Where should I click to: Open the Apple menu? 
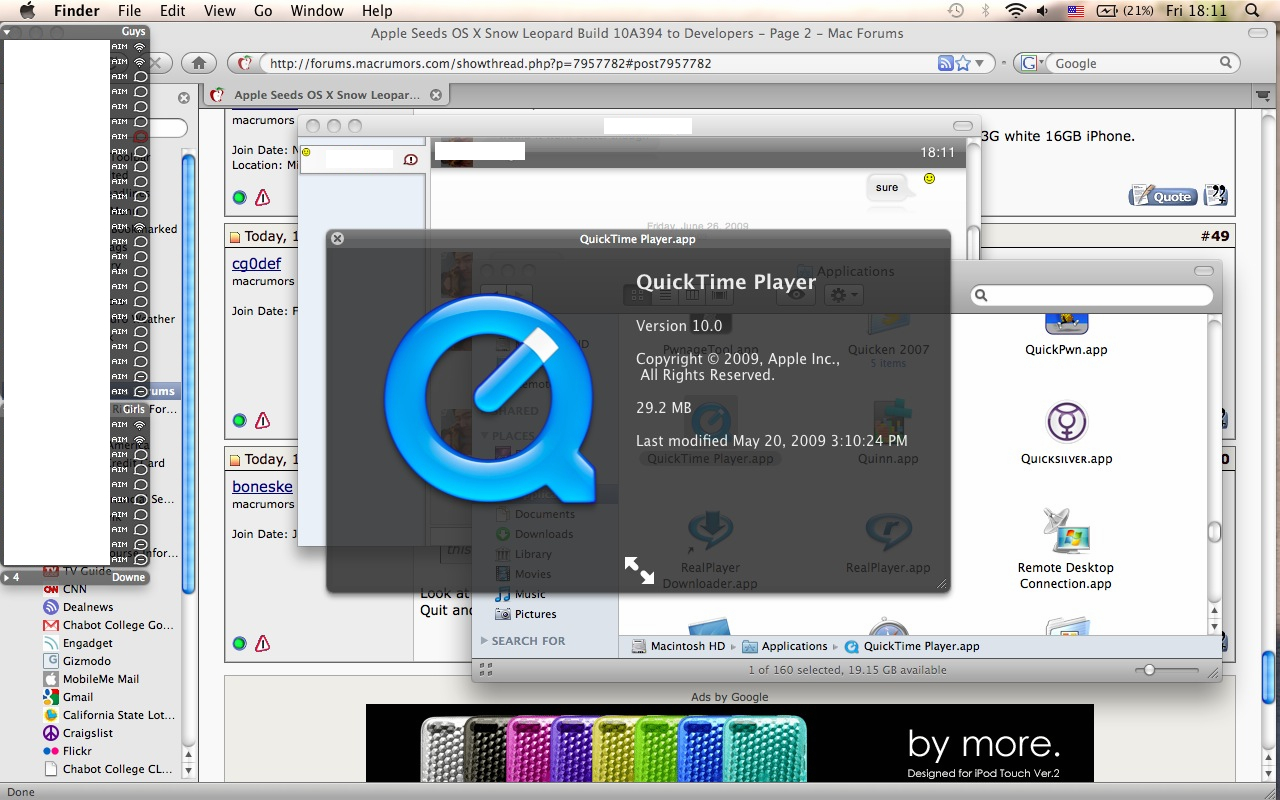pyautogui.click(x=27, y=11)
